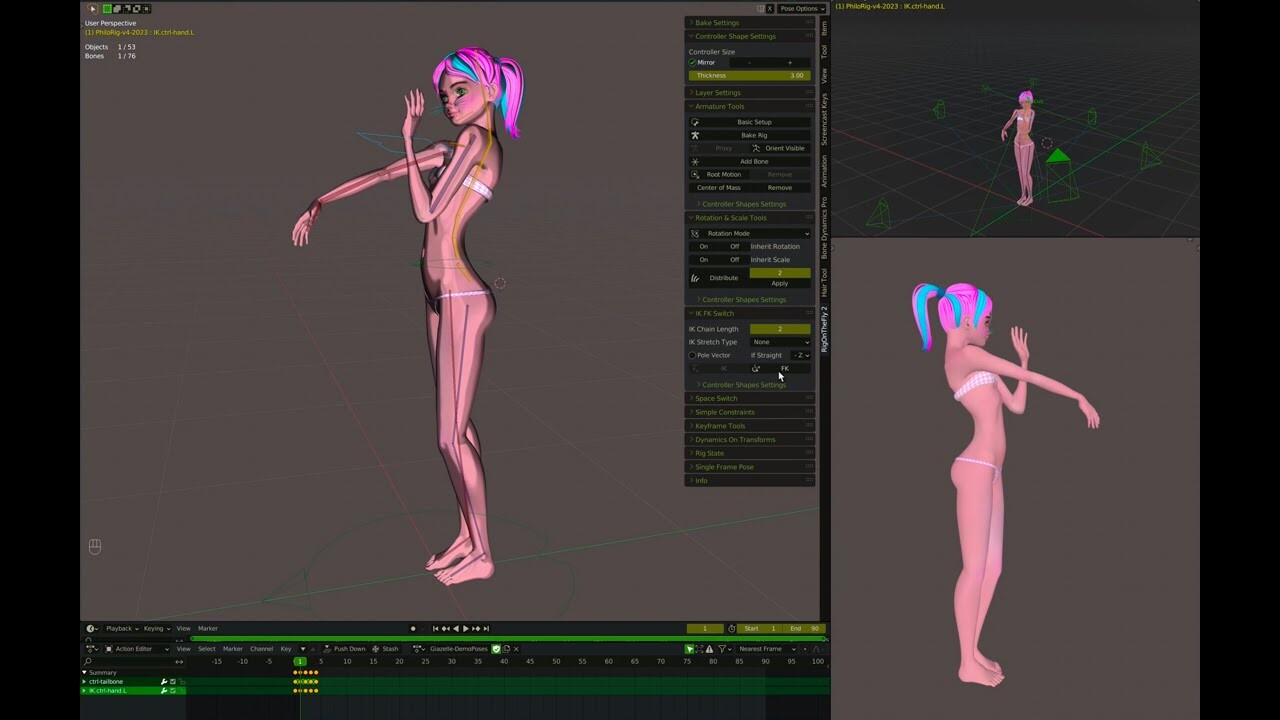Adjust the Thickness slider set to 3.00
Viewport: 1280px width, 720px height.
pyautogui.click(x=745, y=75)
